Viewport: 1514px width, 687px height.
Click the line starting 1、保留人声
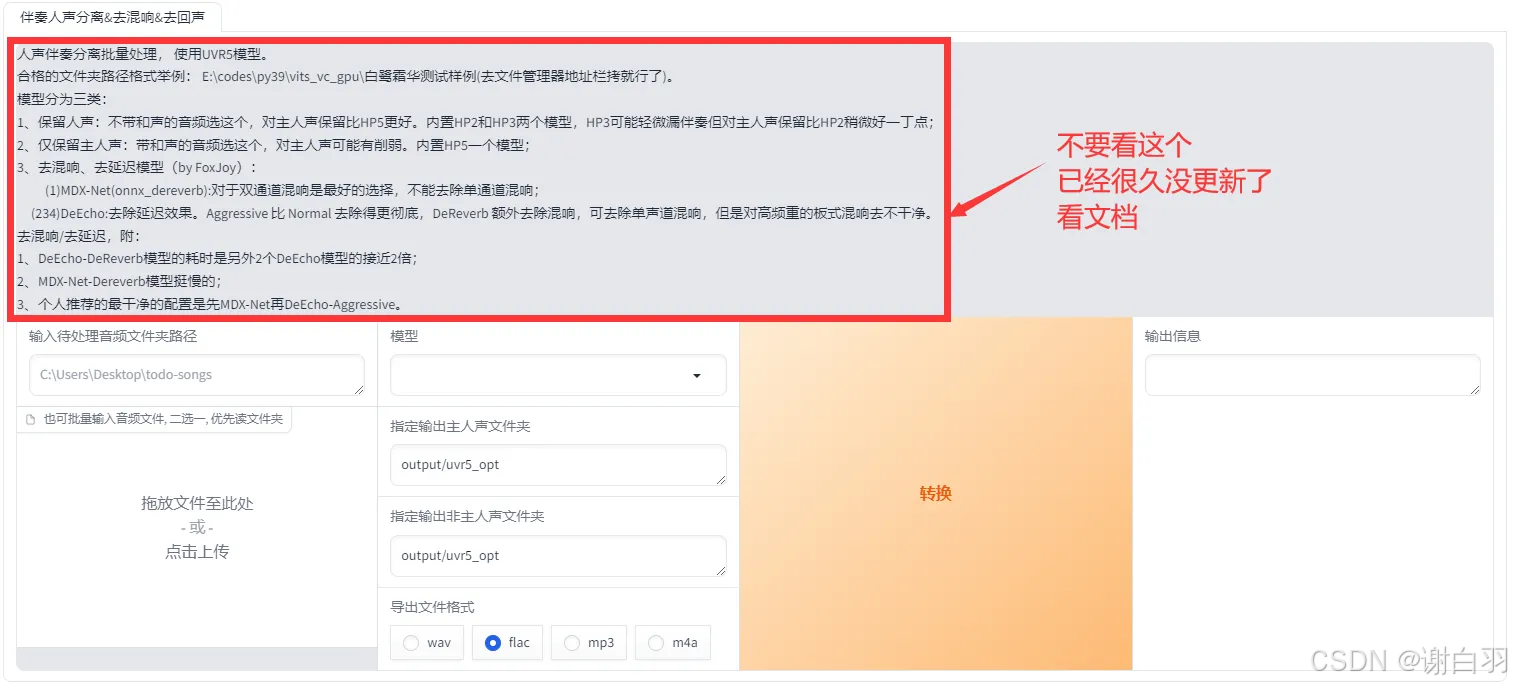[x=476, y=122]
